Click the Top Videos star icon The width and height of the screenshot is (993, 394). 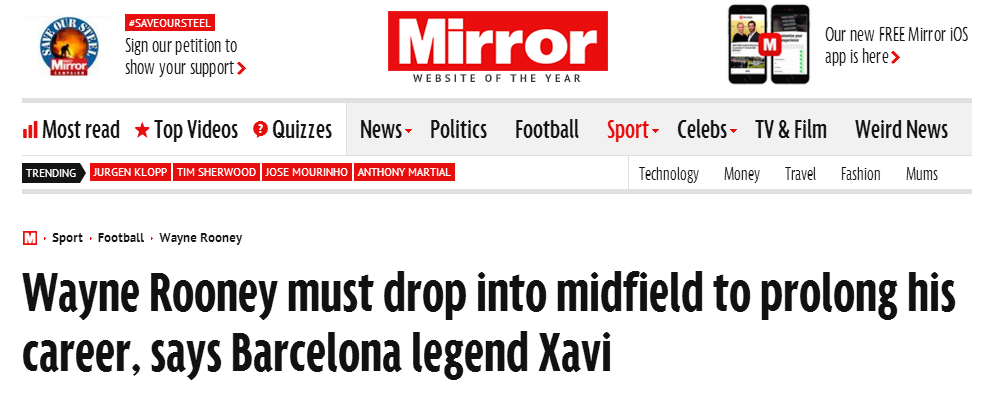coord(142,130)
